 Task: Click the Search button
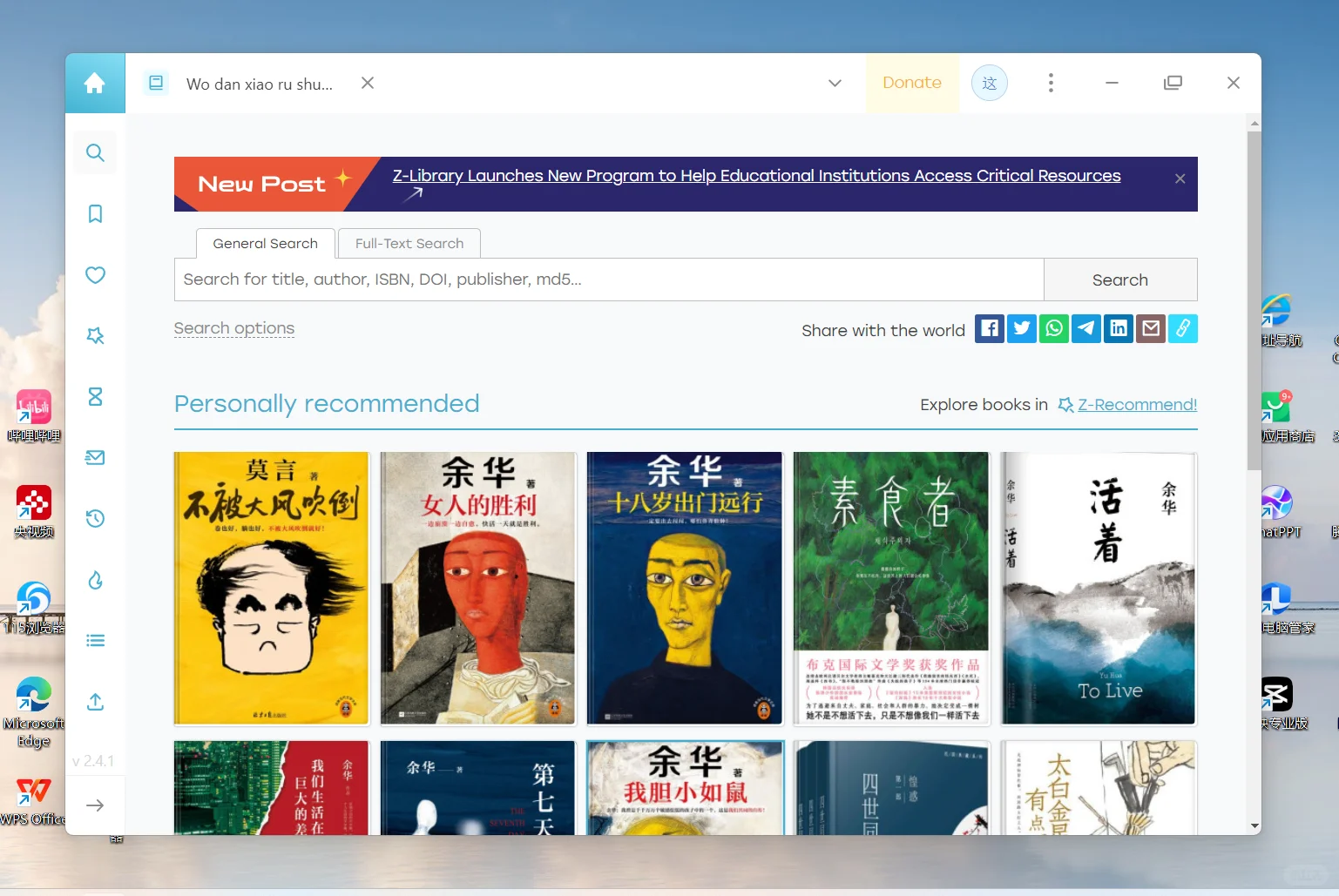1120,280
